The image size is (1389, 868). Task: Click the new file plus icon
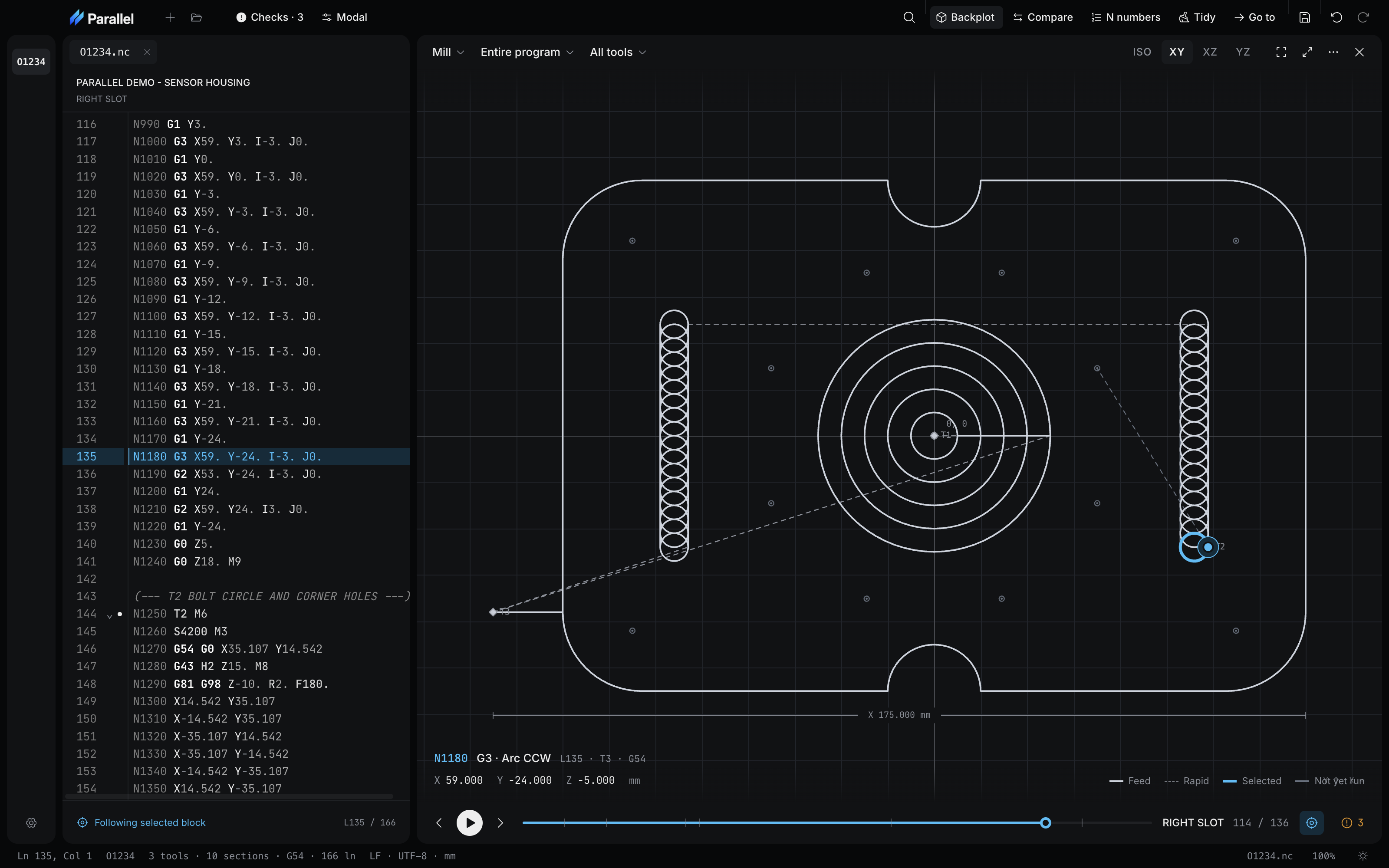[x=170, y=17]
